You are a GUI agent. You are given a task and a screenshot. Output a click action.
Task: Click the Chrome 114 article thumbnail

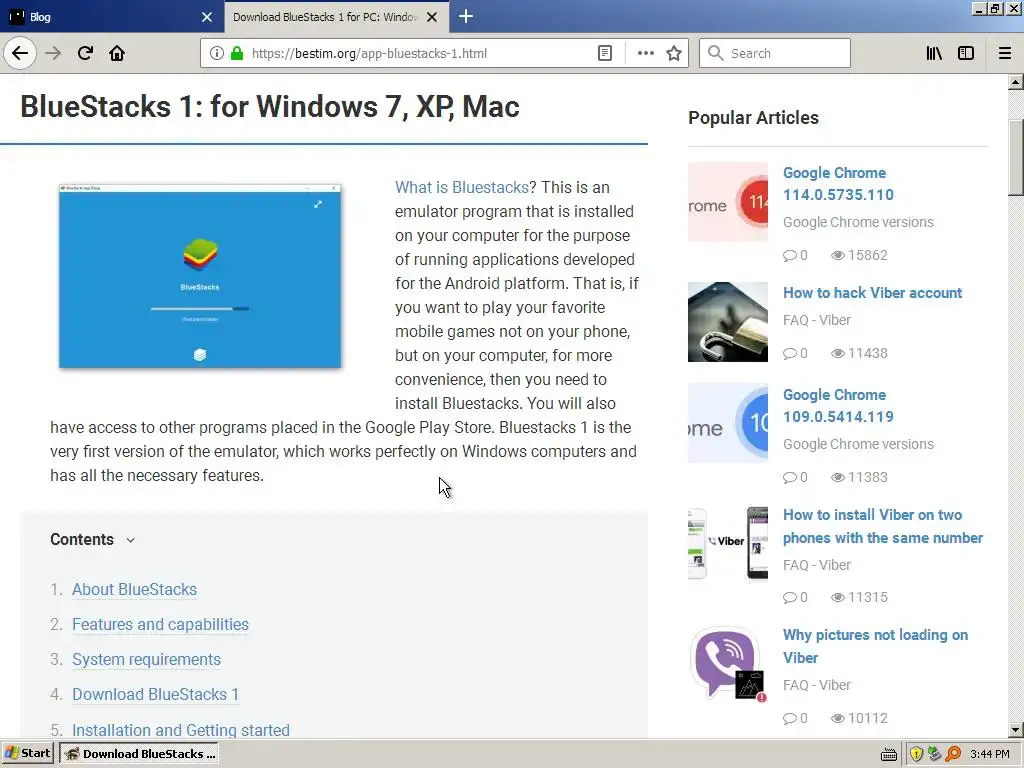[728, 202]
